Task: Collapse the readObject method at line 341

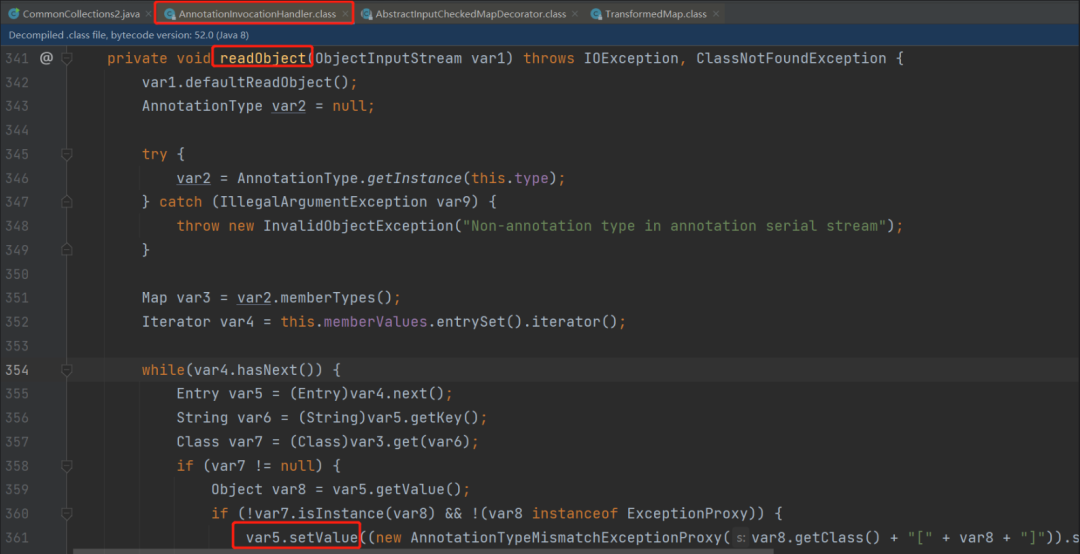Action: coord(67,59)
